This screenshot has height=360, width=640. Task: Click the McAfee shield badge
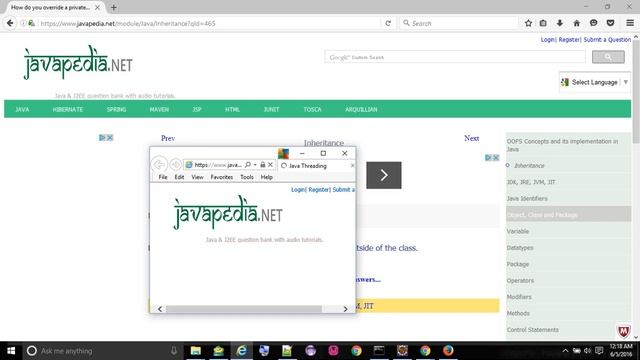pyautogui.click(x=623, y=331)
